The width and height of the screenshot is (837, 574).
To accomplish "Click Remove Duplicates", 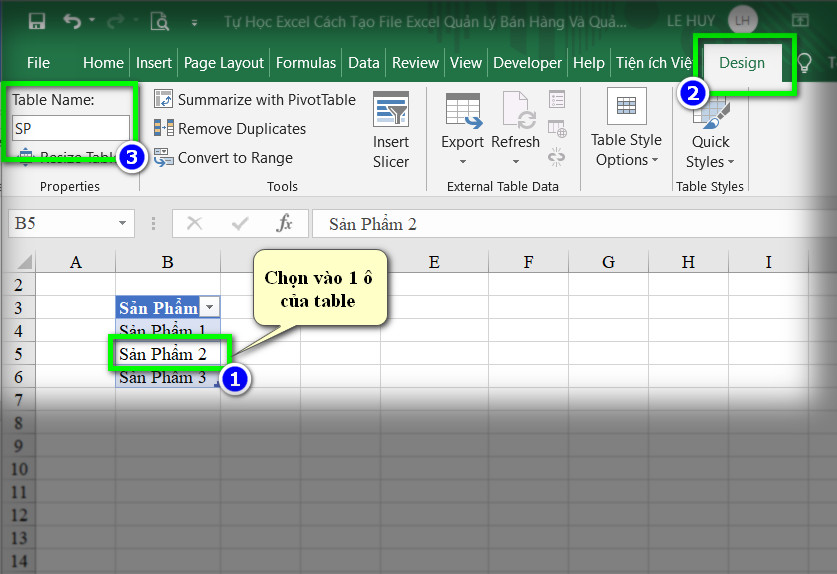I will coord(230,129).
